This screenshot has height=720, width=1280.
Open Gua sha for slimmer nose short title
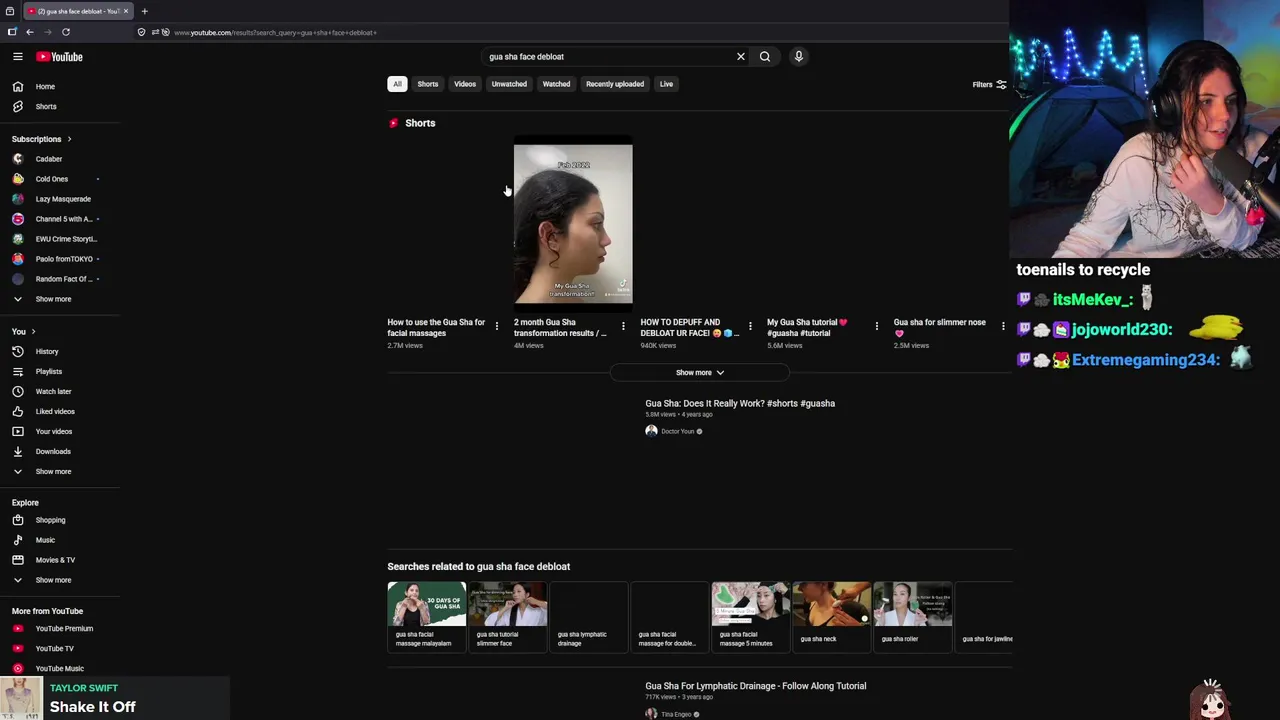tap(940, 327)
